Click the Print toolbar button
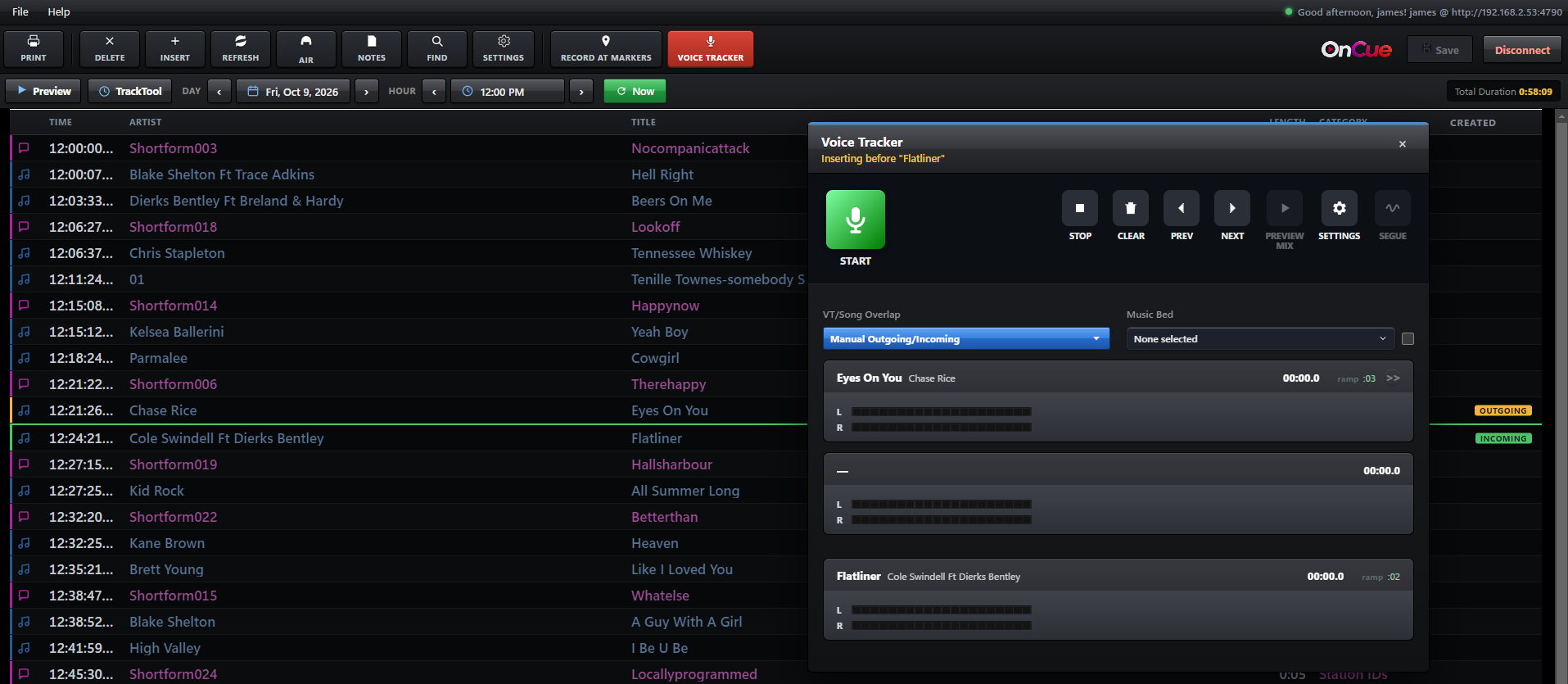1568x684 pixels. [34, 49]
